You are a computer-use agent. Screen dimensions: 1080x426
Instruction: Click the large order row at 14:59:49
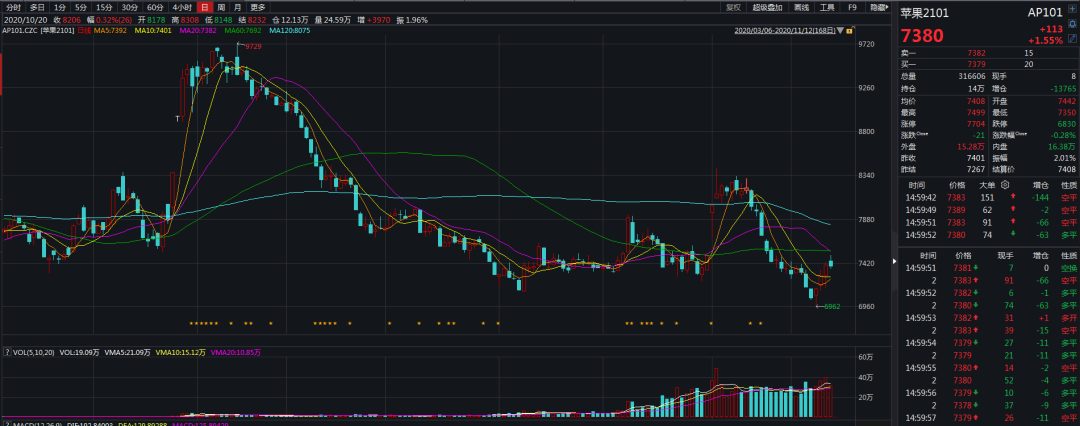coord(989,210)
